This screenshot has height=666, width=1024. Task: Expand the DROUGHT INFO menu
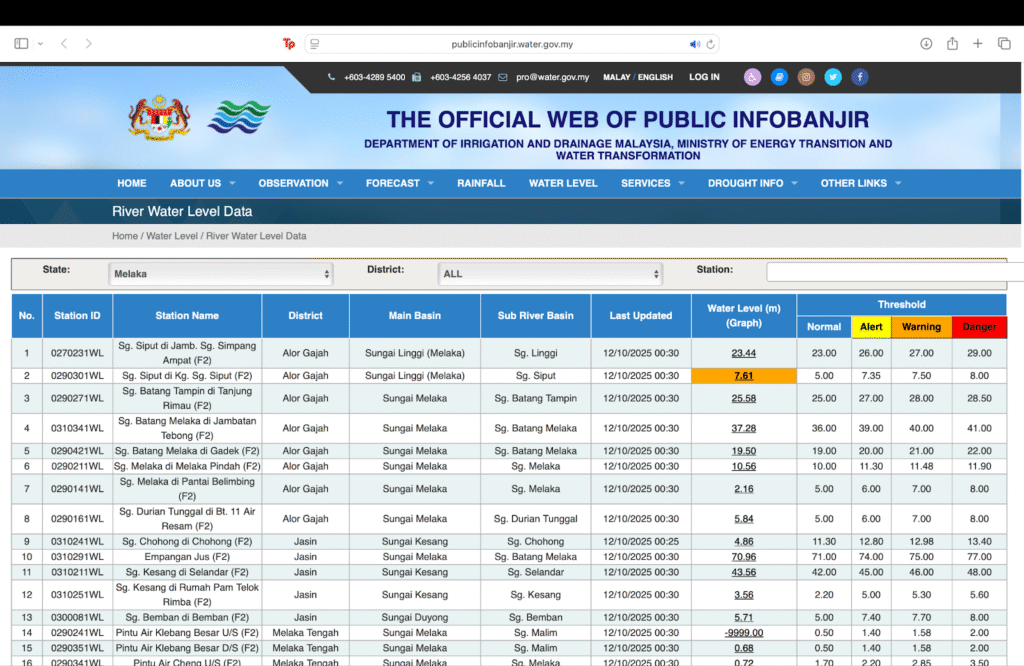click(x=753, y=183)
